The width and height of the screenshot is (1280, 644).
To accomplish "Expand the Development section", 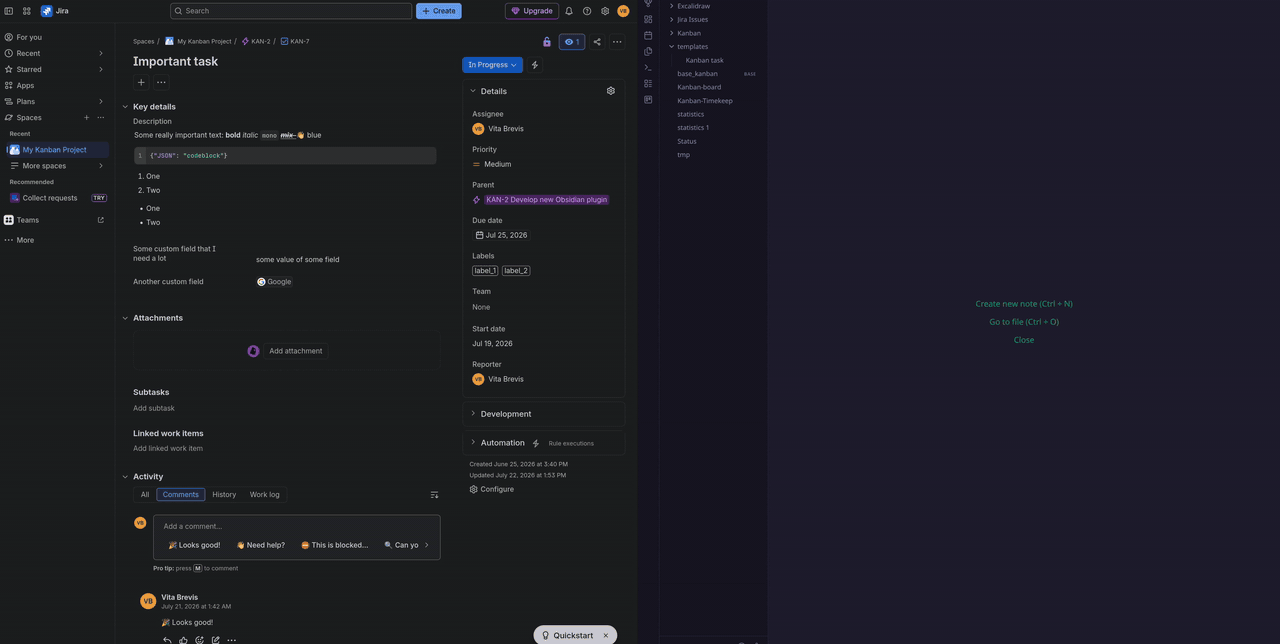I will point(473,414).
